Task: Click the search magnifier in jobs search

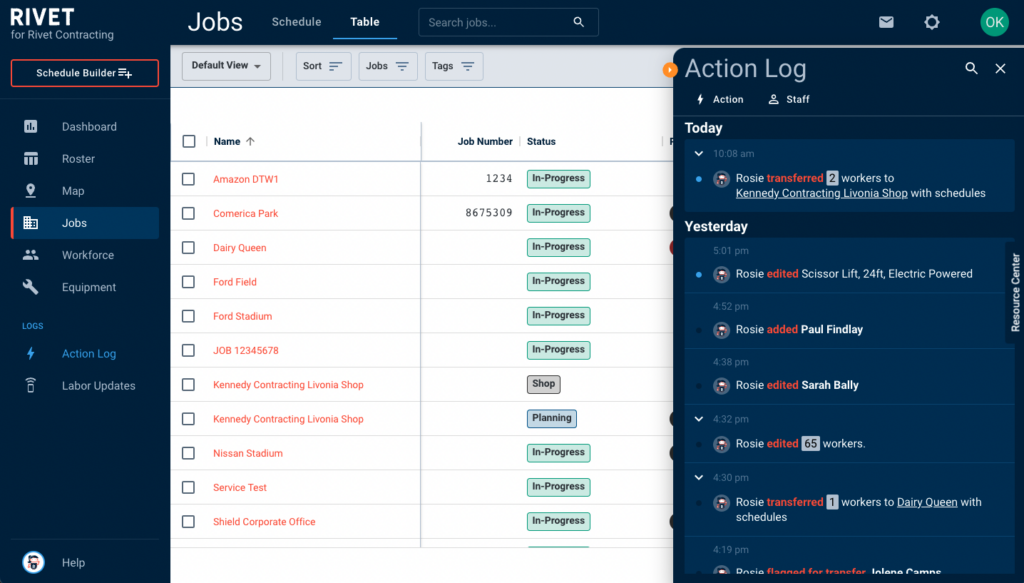Action: (x=579, y=22)
